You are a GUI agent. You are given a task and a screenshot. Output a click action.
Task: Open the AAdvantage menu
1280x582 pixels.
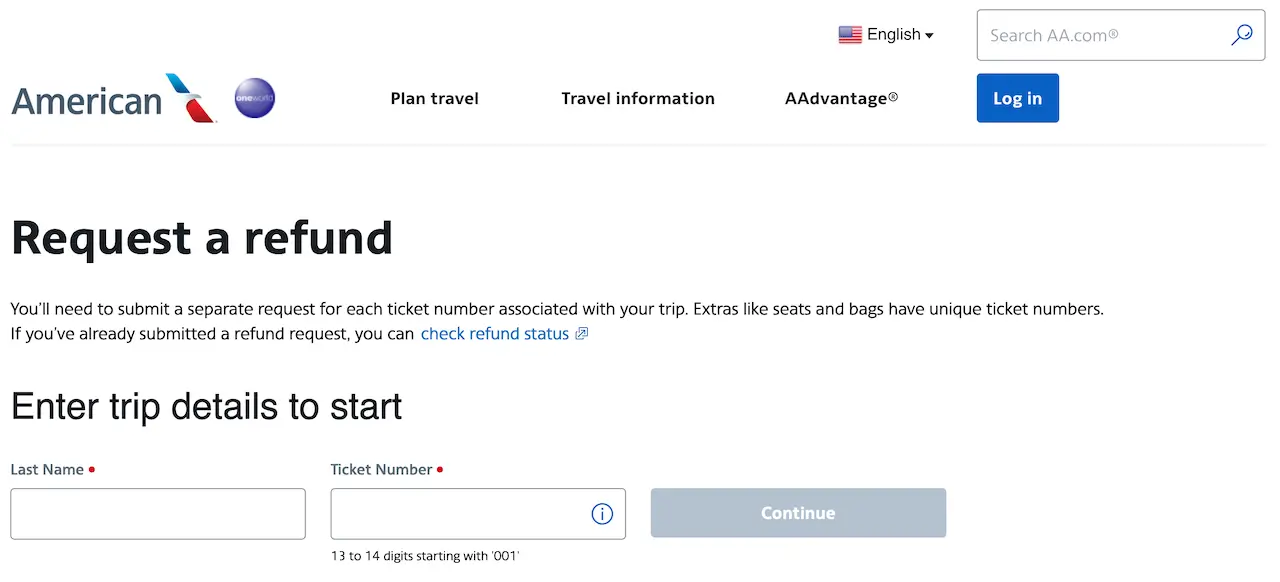click(841, 98)
